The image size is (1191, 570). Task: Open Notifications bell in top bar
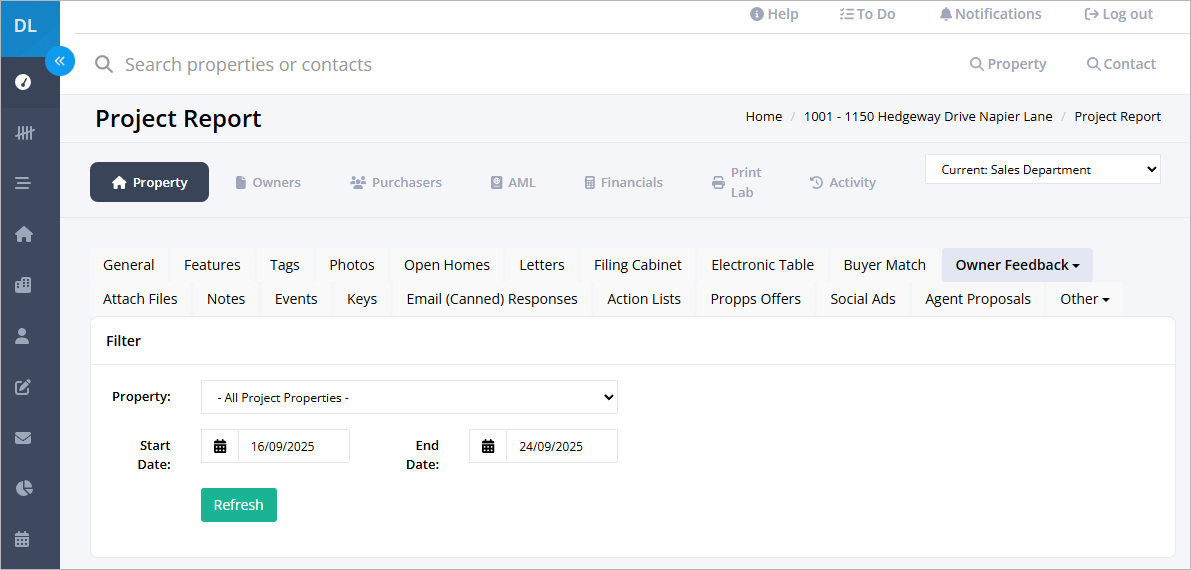[x=990, y=14]
